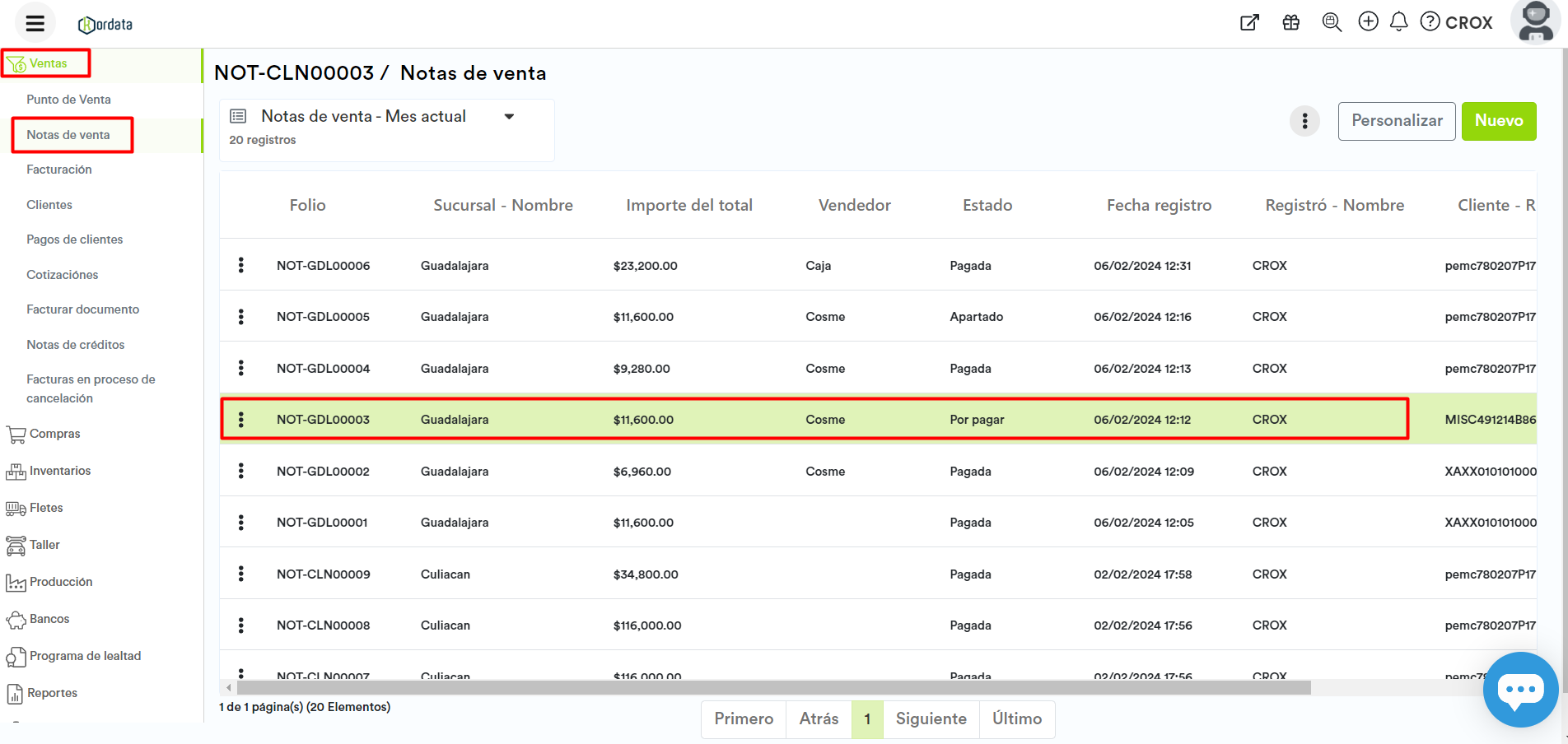Open Facturación in the sidebar

coord(59,170)
